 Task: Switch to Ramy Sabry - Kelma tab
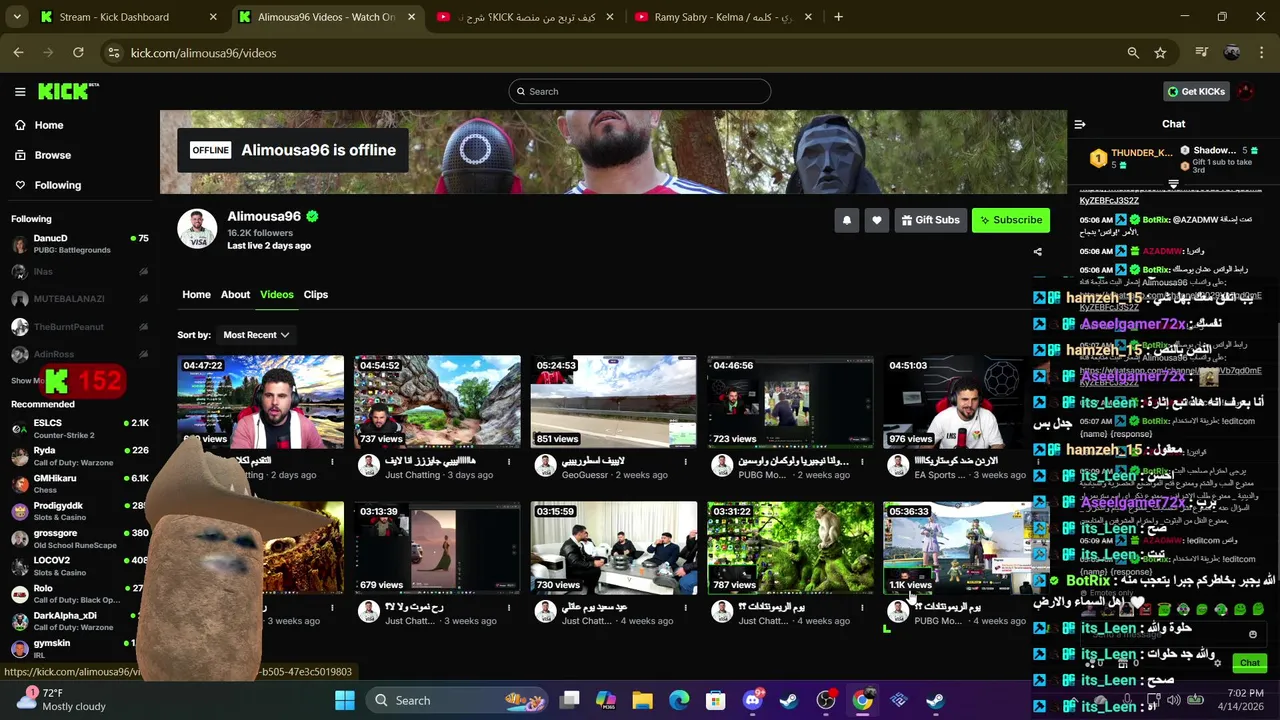724,17
